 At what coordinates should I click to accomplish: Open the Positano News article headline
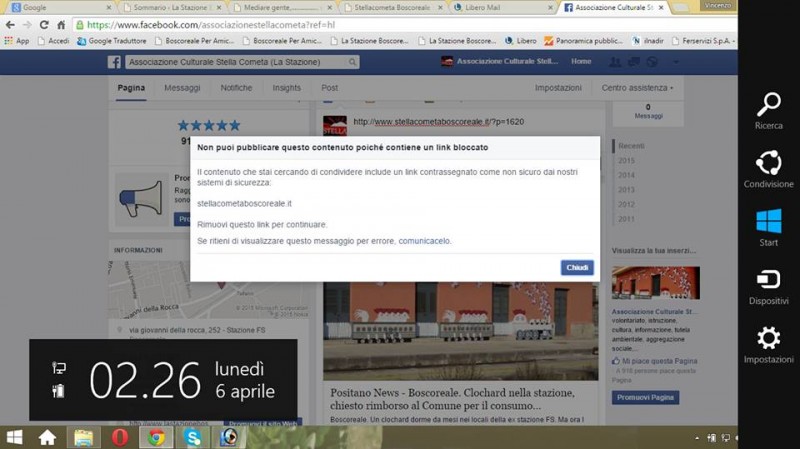point(452,399)
